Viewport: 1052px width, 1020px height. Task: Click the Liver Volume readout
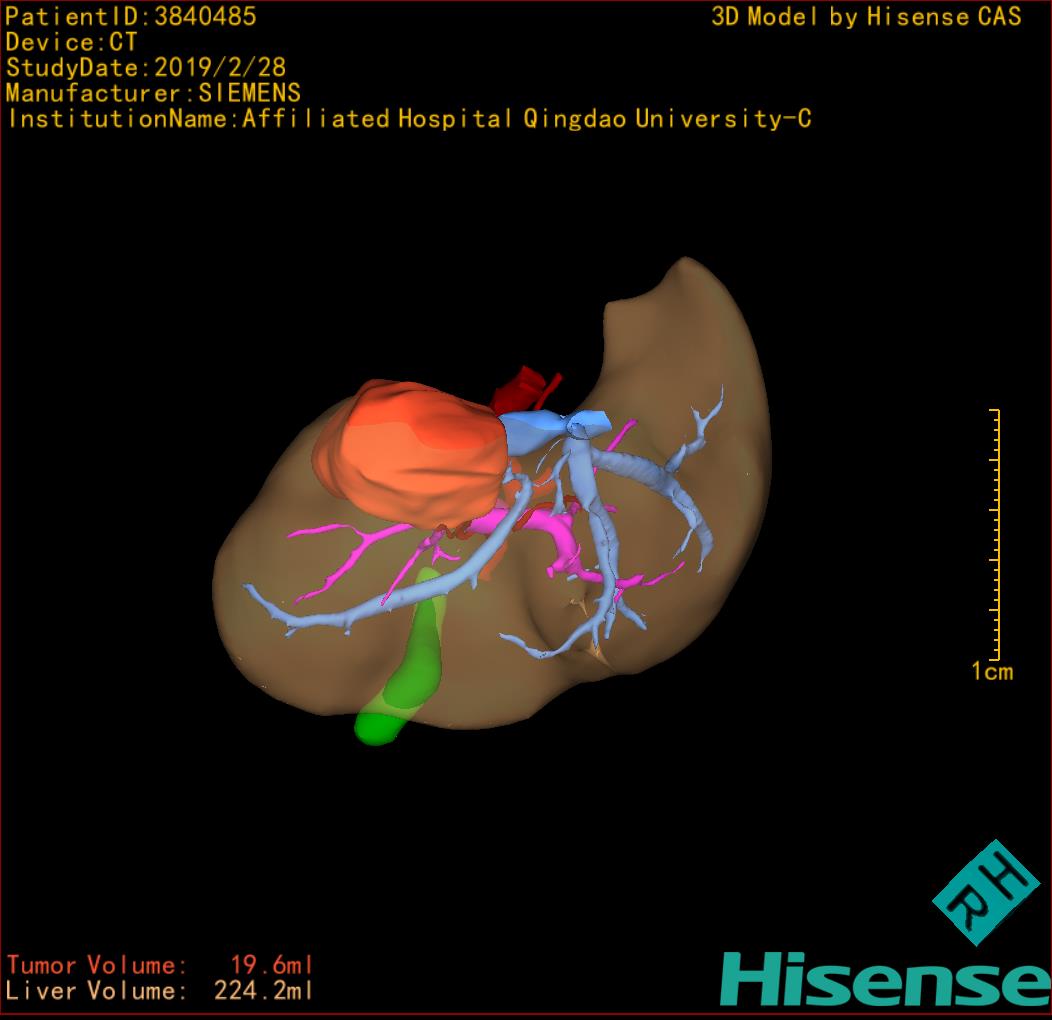(160, 991)
